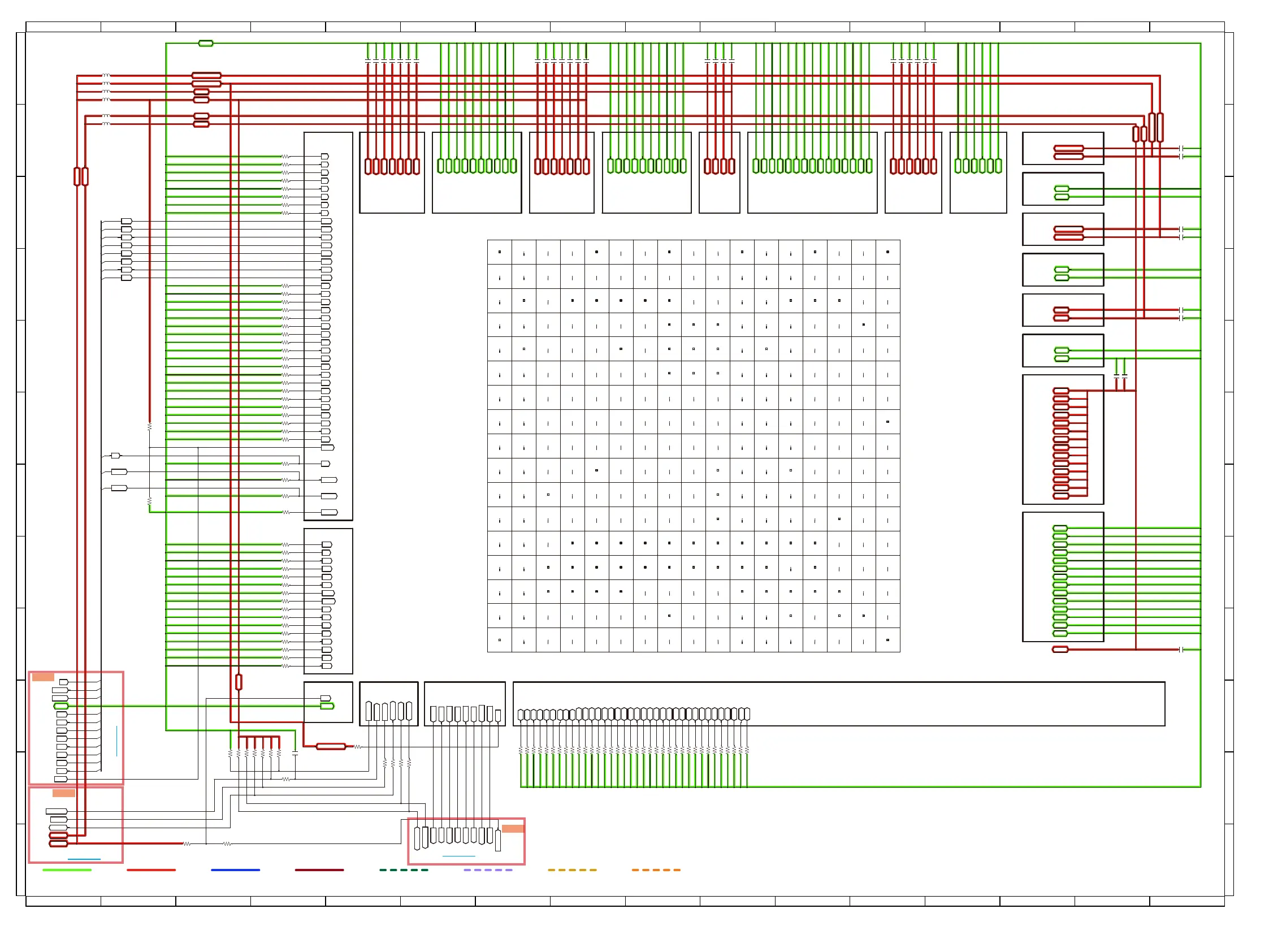Screen dimensions: 1282x952
Task: Select the green net label on top border
Action: 206,43
